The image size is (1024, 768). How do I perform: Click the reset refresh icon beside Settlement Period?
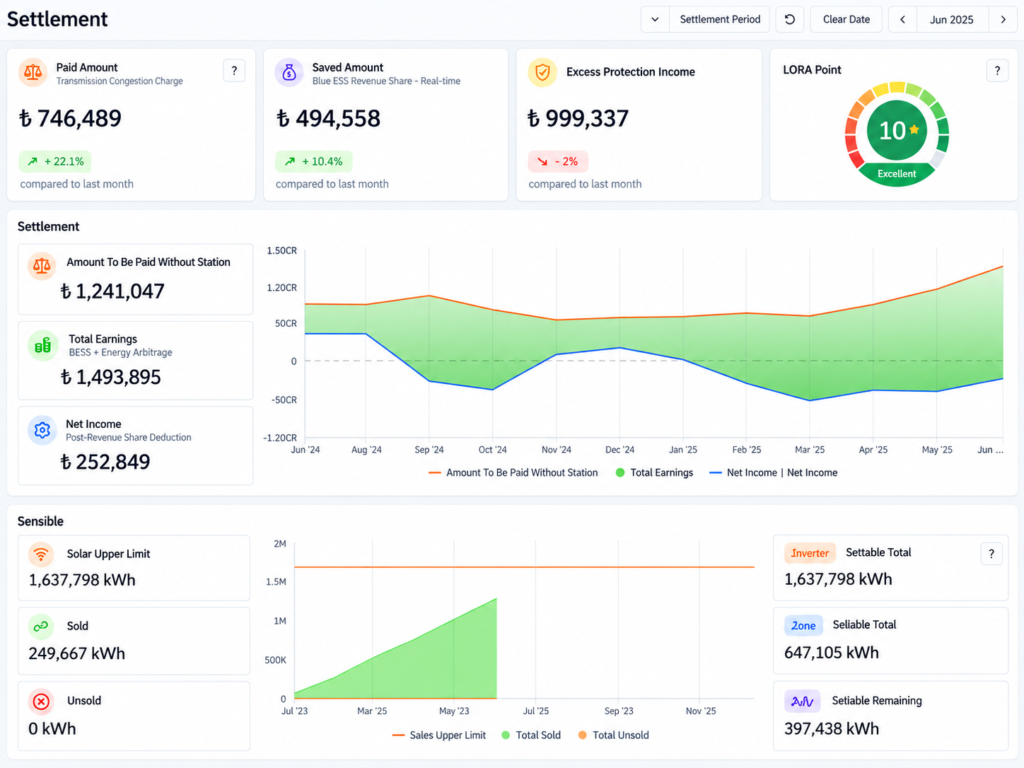[x=790, y=20]
